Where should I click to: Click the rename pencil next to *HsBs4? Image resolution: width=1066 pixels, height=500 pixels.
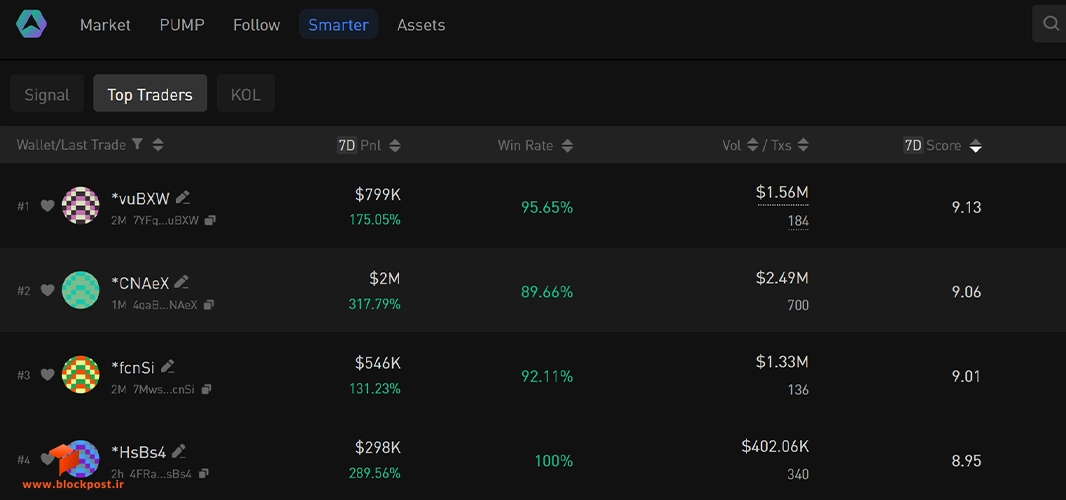[x=179, y=451]
